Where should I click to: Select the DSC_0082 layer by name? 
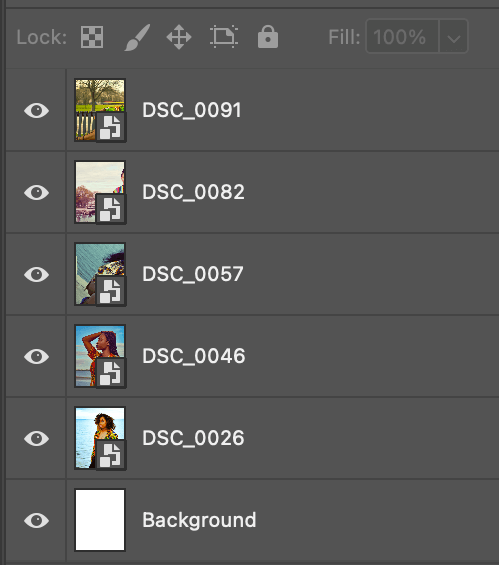(193, 192)
